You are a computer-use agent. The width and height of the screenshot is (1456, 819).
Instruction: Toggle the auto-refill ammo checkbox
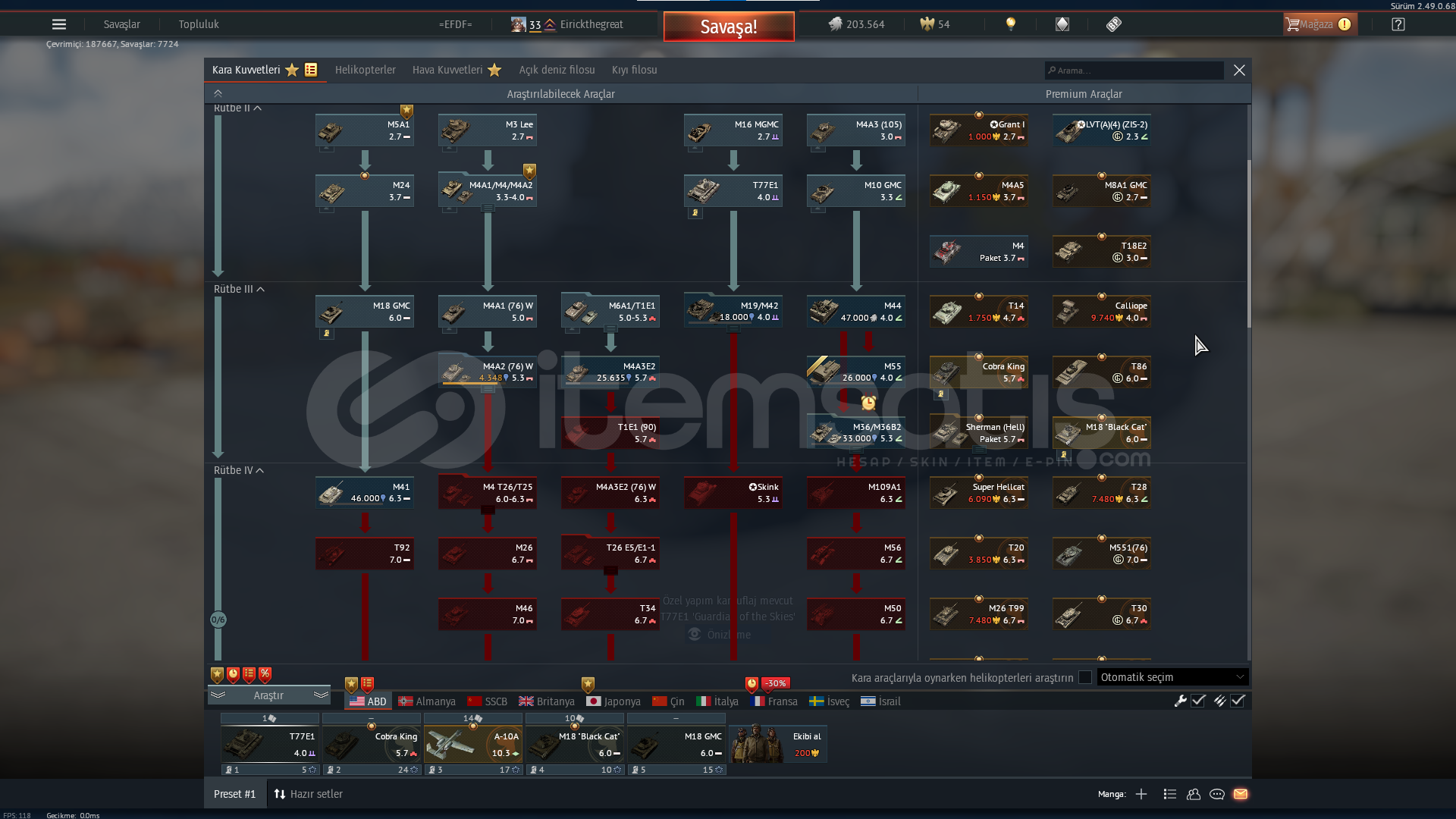click(x=1238, y=701)
